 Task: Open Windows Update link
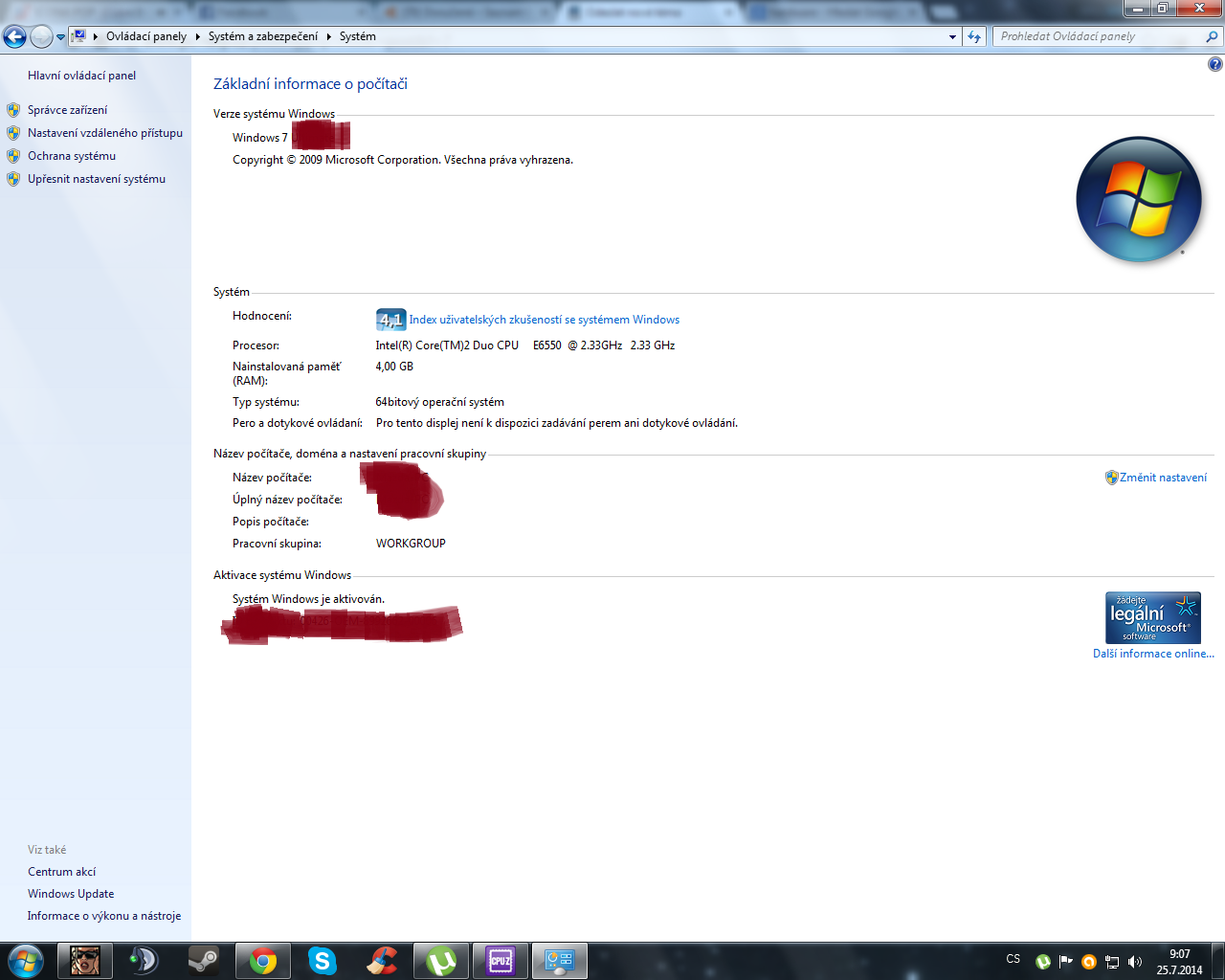[x=71, y=894]
